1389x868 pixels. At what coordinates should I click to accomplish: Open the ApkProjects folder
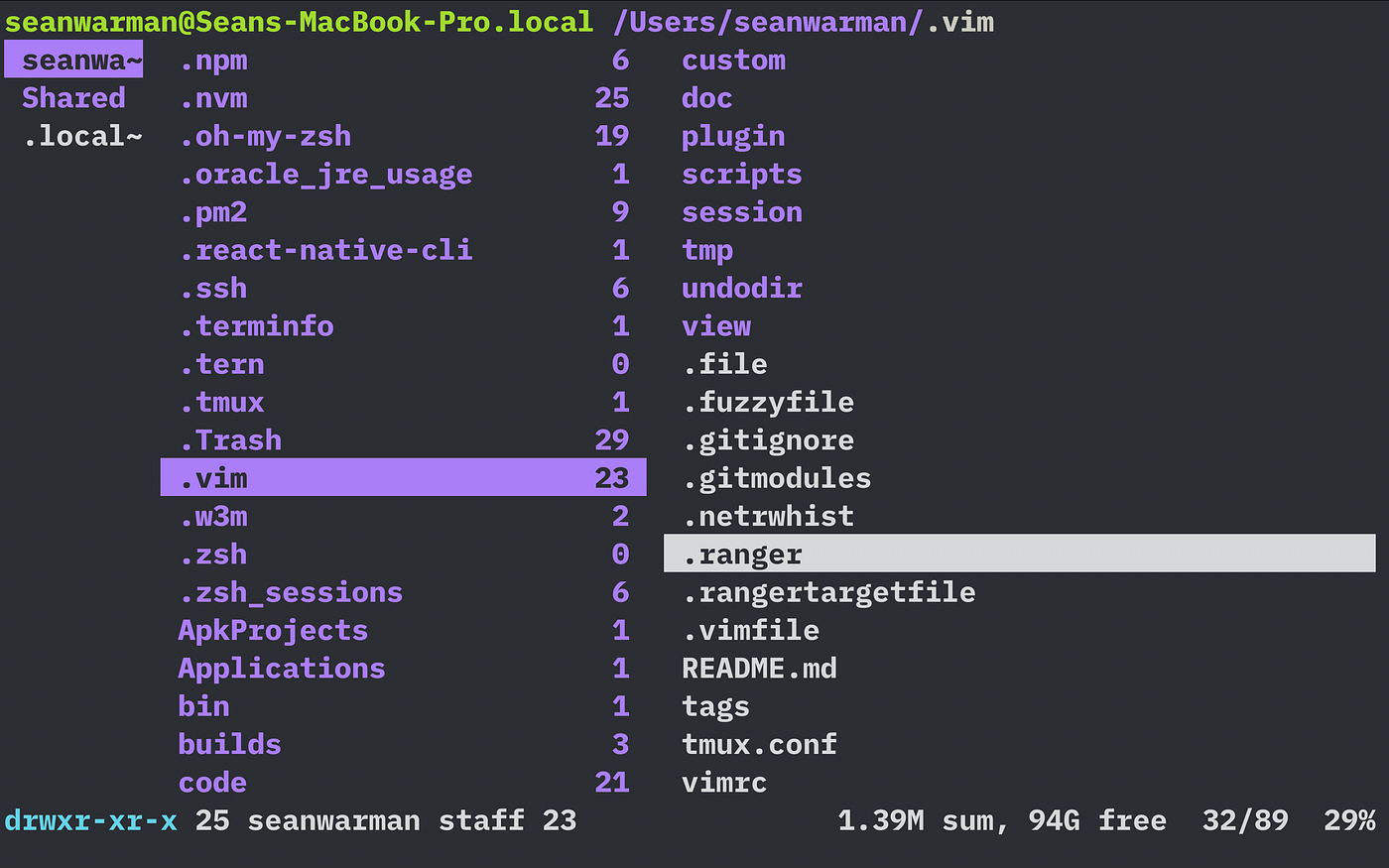click(x=272, y=630)
